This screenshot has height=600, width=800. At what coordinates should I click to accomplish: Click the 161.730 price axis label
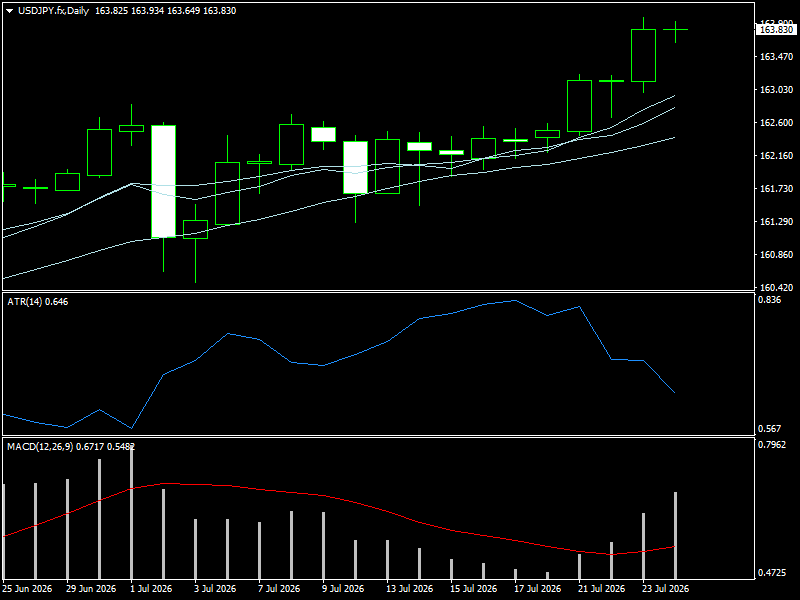click(x=777, y=189)
